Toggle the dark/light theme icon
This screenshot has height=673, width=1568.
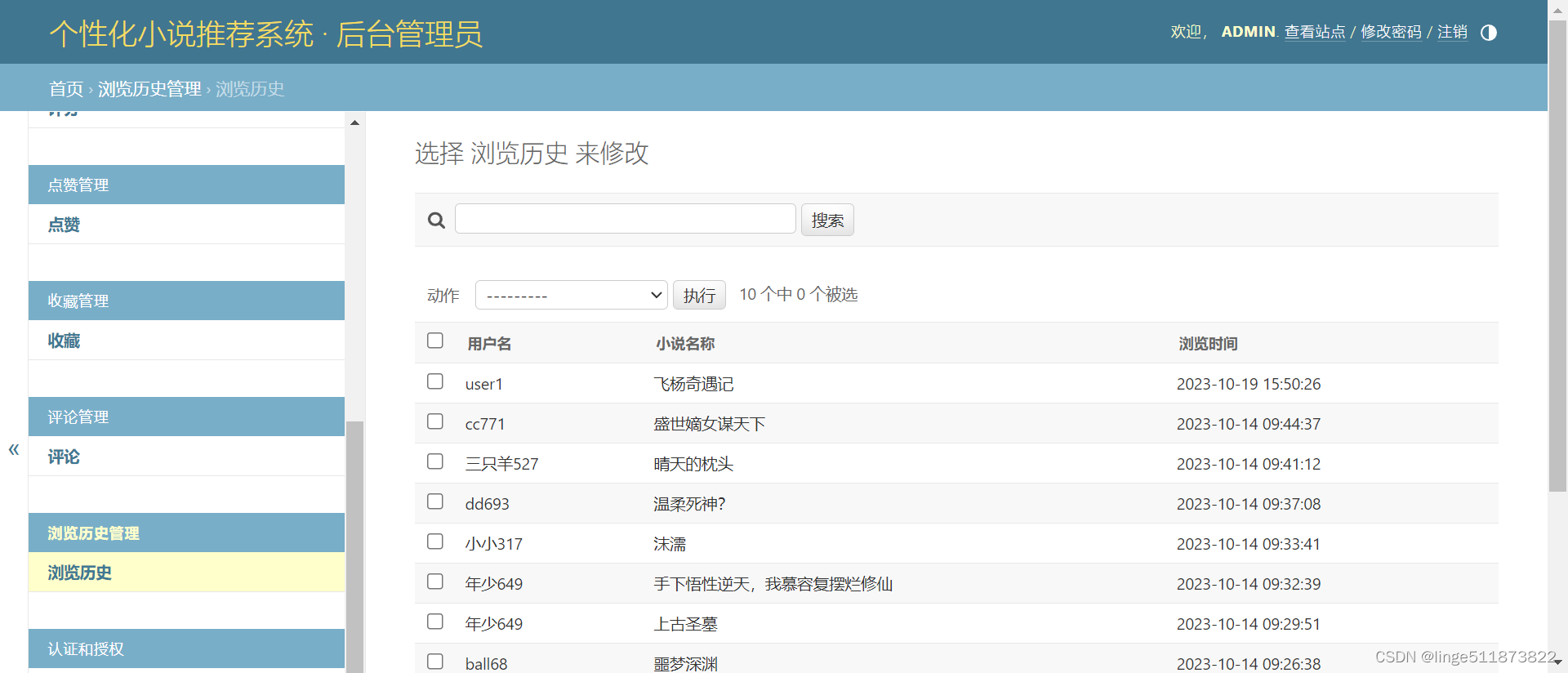[x=1489, y=33]
